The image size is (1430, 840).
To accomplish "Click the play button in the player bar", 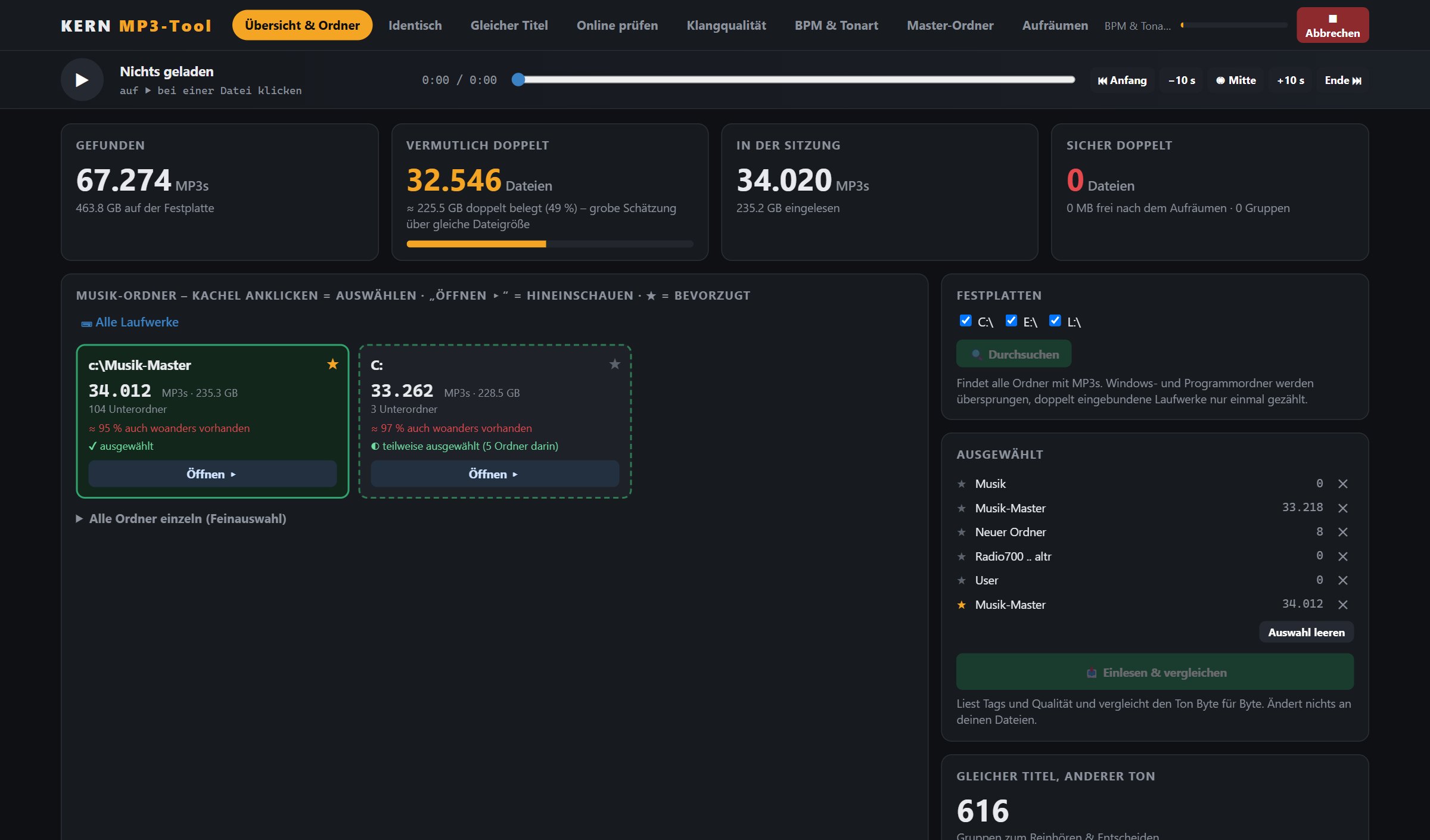I will click(82, 80).
